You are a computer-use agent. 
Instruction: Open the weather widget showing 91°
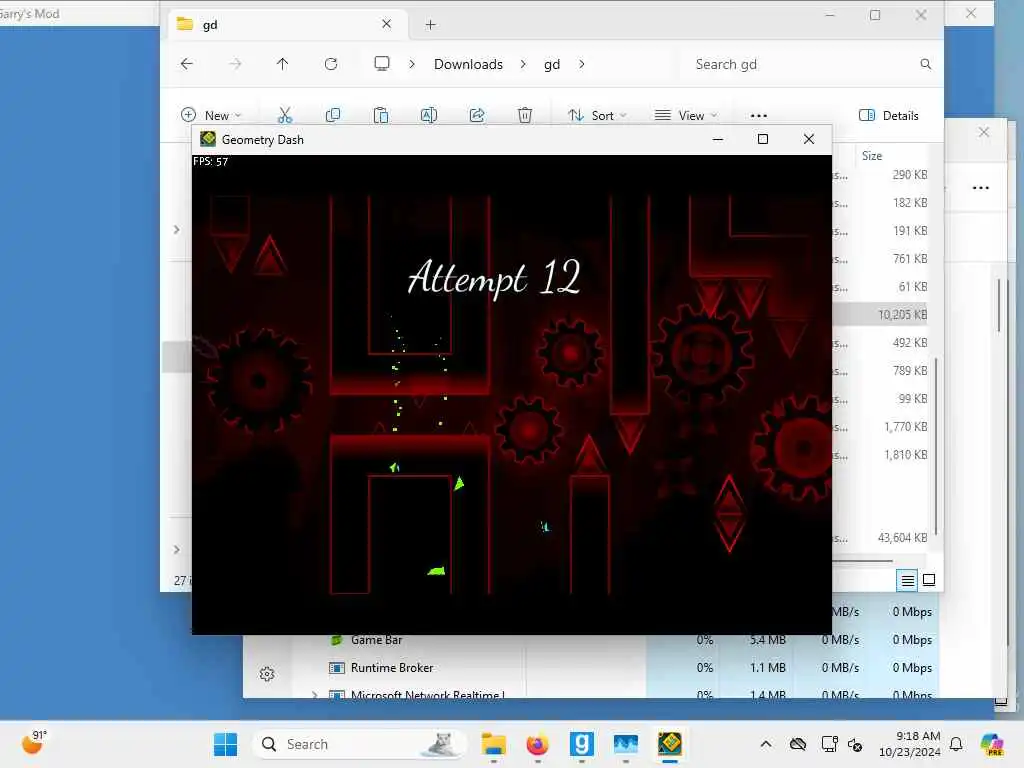(34, 743)
